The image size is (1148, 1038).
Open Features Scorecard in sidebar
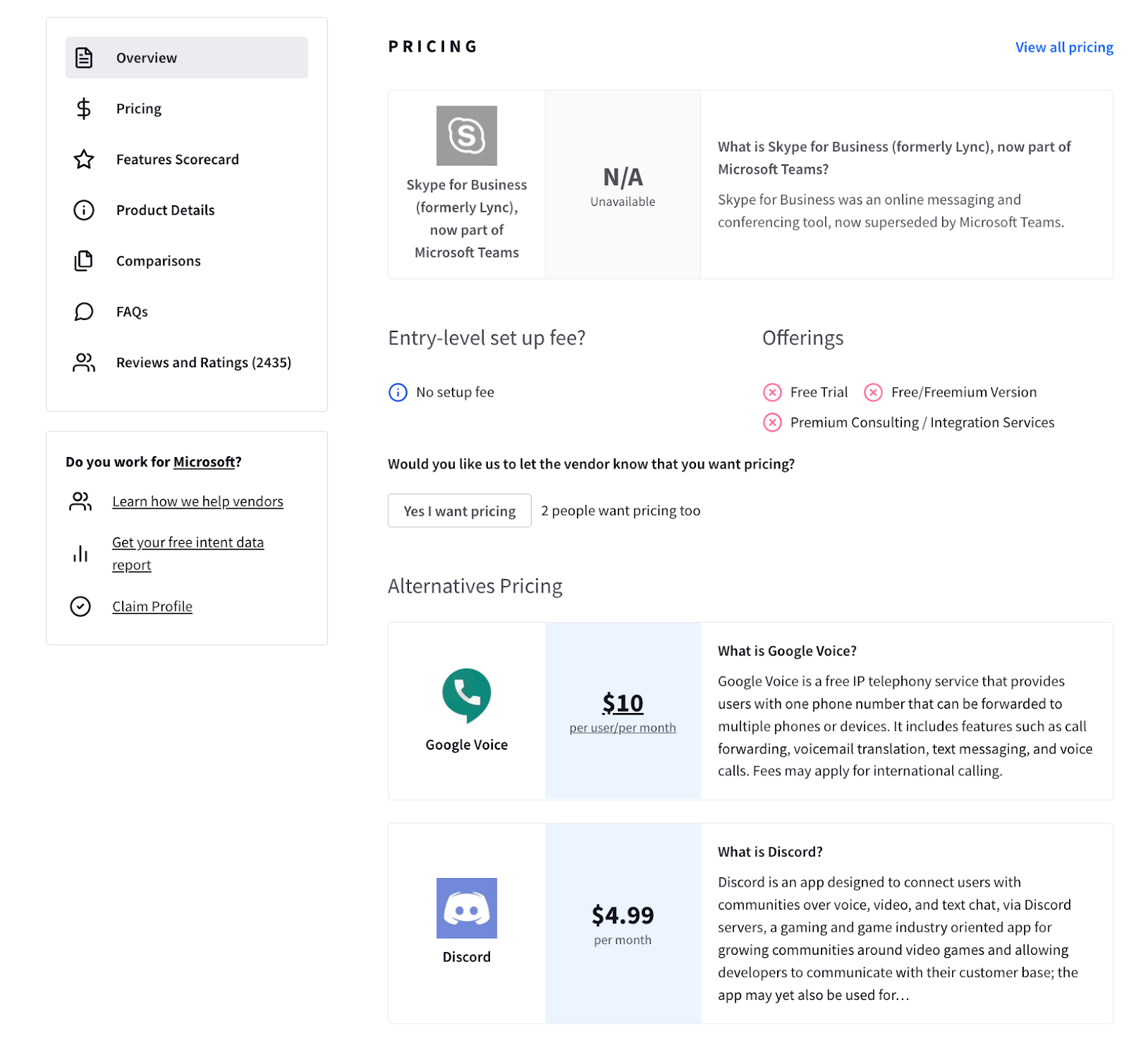187,159
